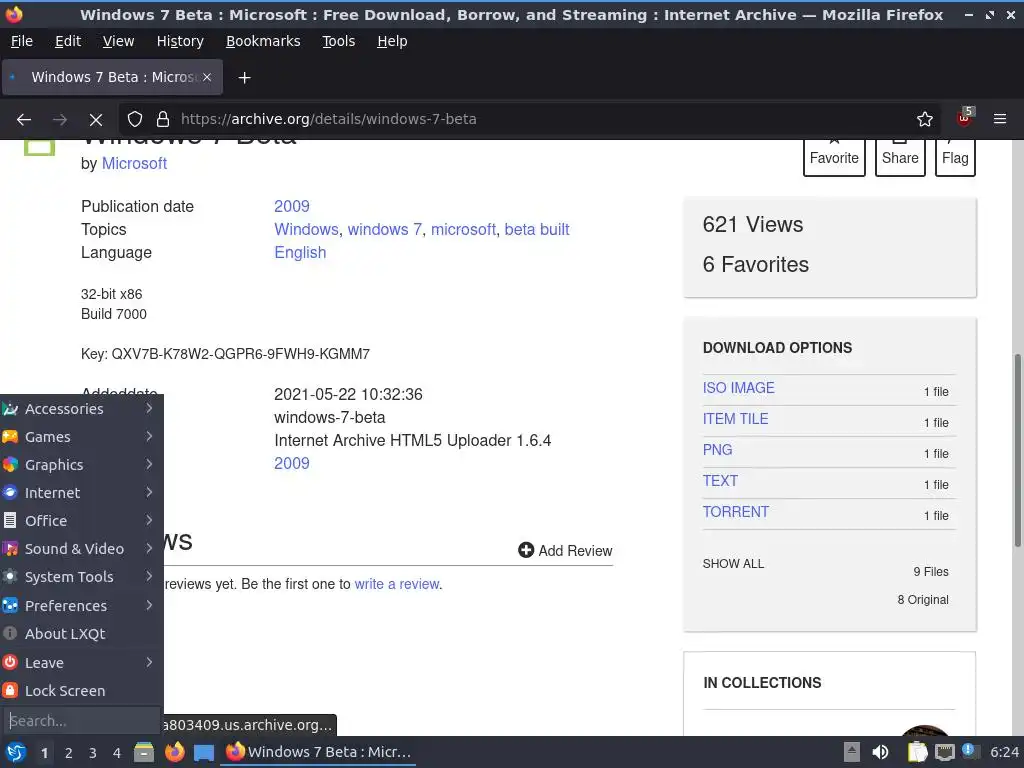
Task: Click the page vertical scrollbar thumb
Action: (1017, 451)
